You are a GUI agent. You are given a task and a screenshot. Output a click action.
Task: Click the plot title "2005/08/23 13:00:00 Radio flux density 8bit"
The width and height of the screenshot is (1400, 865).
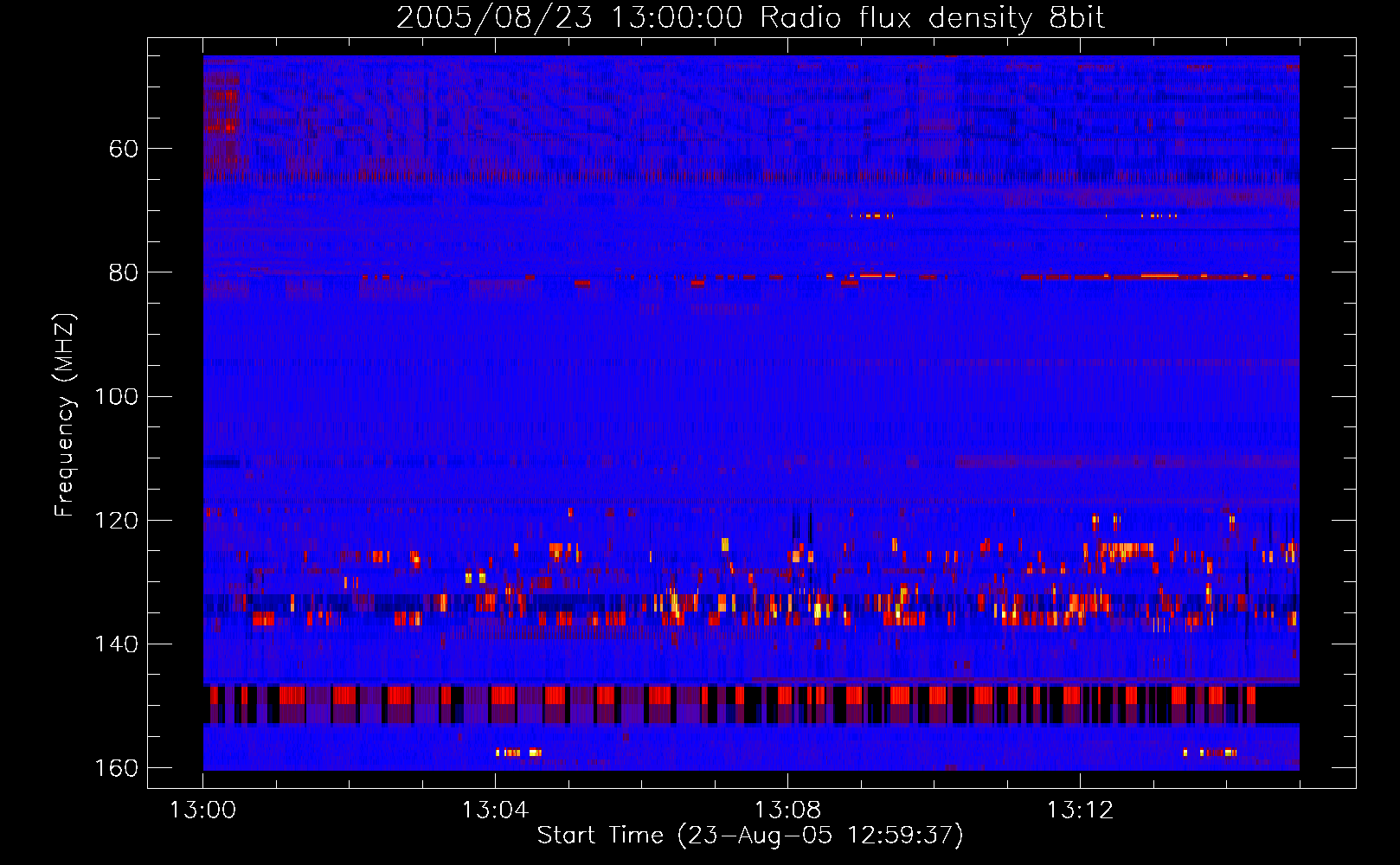pyautogui.click(x=750, y=17)
